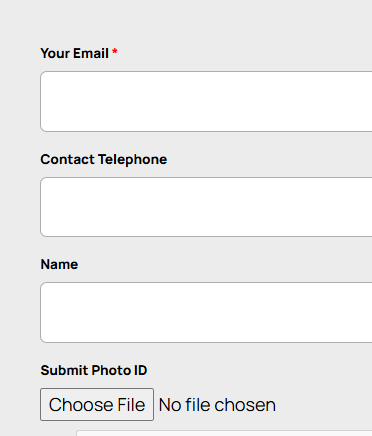
Task: Click the "No file chosen" status text
Action: tap(217, 405)
